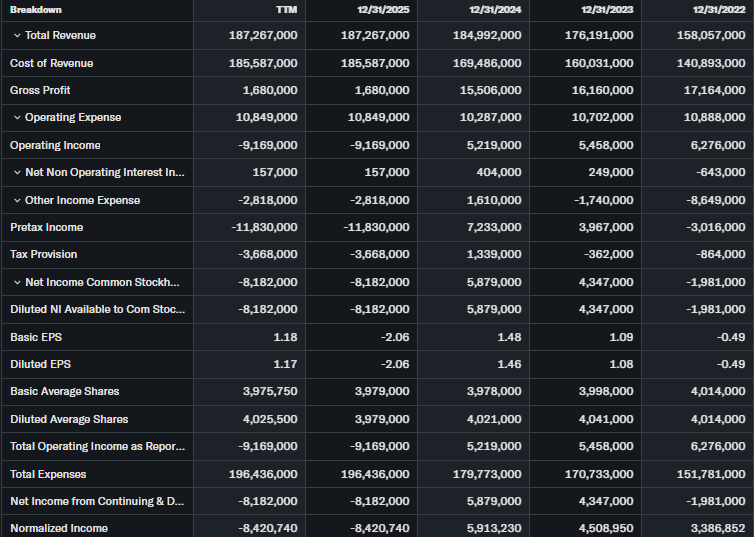Expand the Total Revenue row chevron
This screenshot has width=754, height=537.
pos(17,36)
